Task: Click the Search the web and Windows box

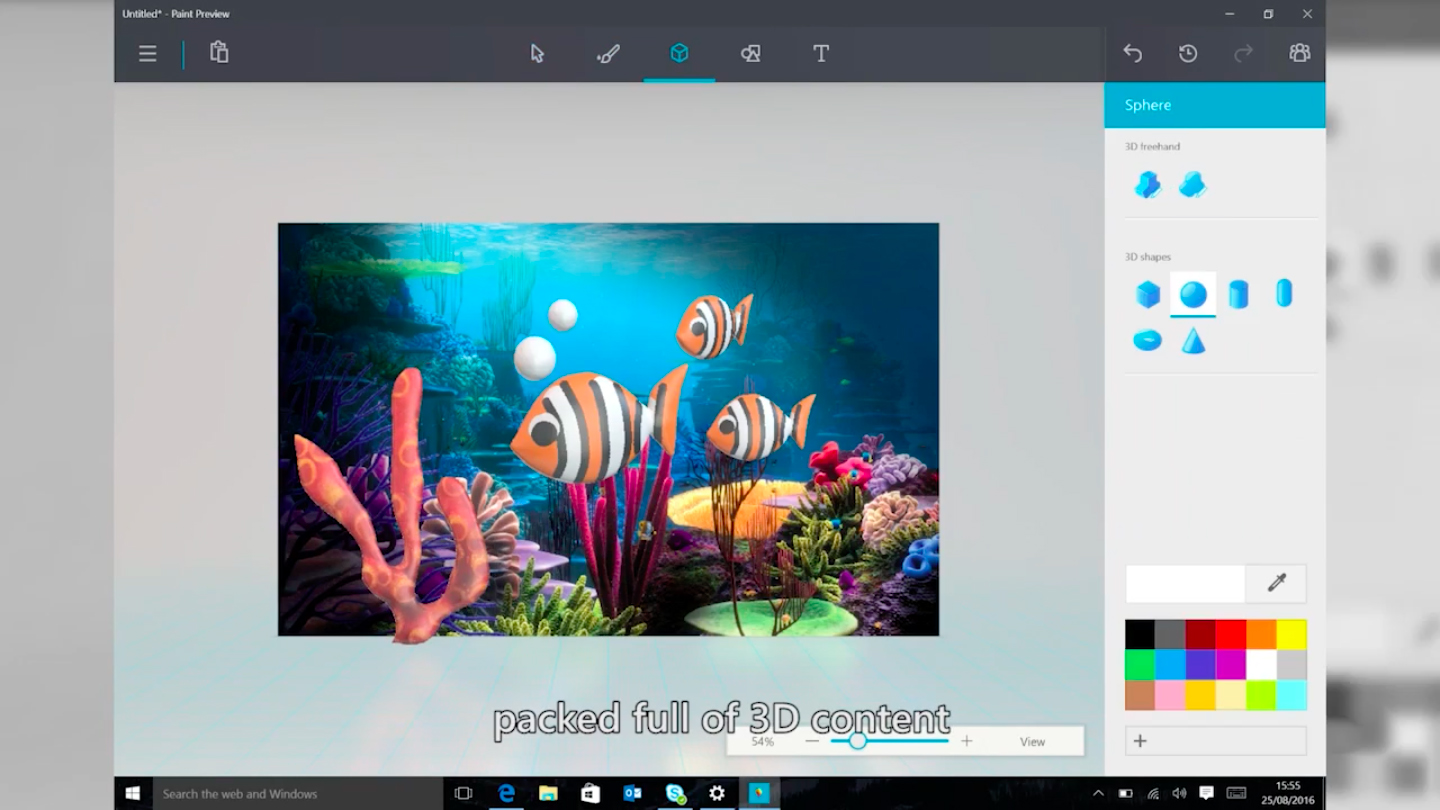Action: tap(296, 793)
